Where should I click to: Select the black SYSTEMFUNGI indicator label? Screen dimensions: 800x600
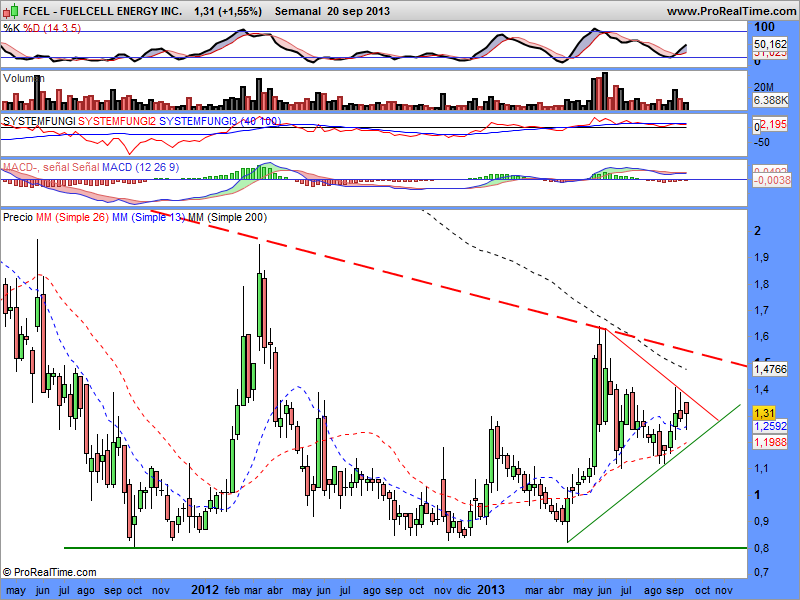39,121
